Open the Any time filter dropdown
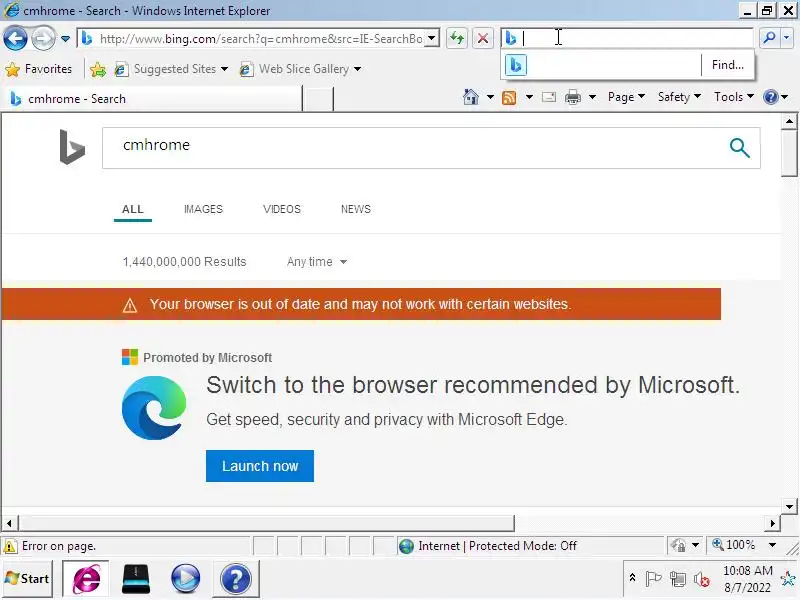800x600 pixels. 316,262
